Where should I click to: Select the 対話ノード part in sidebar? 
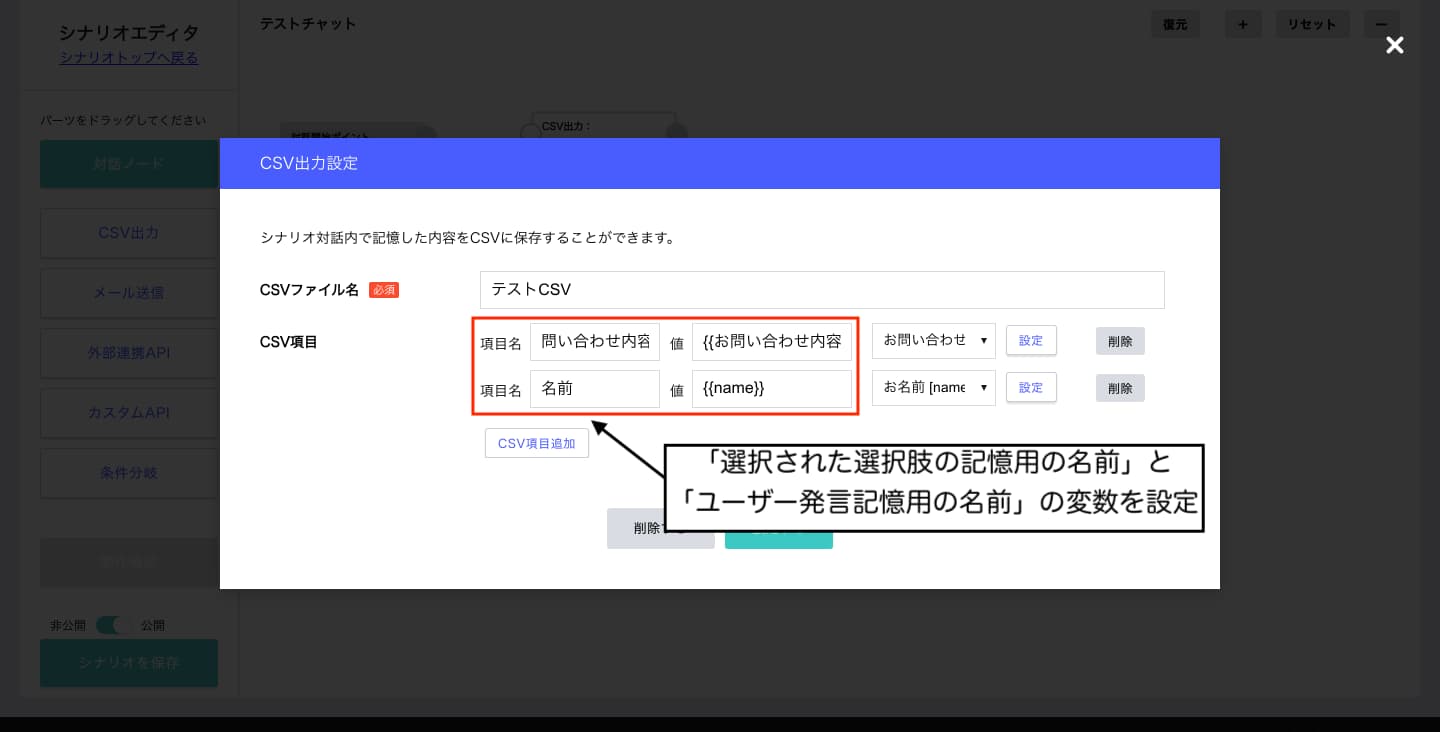click(129, 164)
